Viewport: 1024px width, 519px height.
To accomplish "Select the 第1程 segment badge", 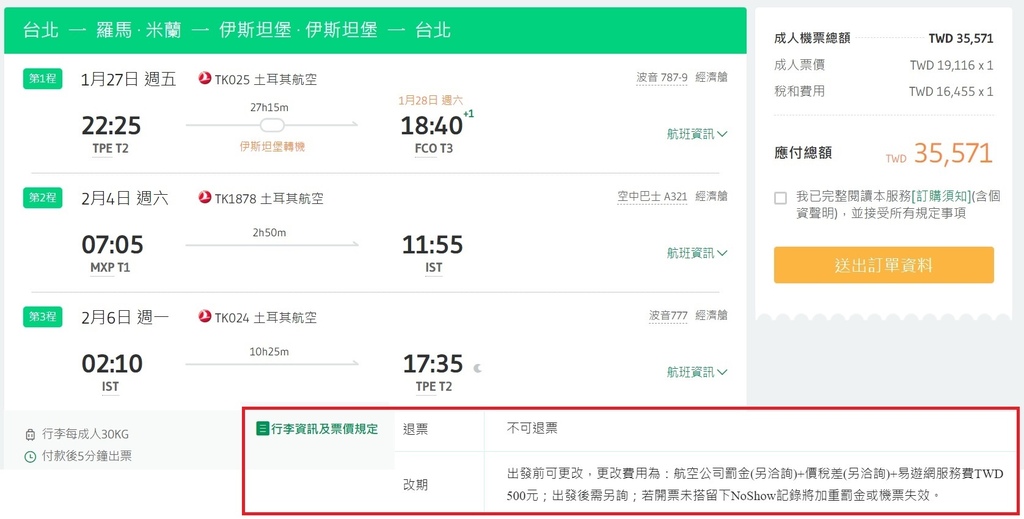I will click(43, 79).
